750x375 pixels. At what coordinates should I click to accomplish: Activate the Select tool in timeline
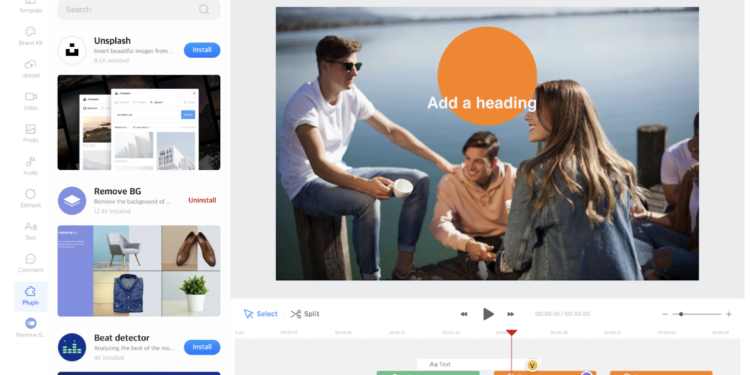[261, 314]
